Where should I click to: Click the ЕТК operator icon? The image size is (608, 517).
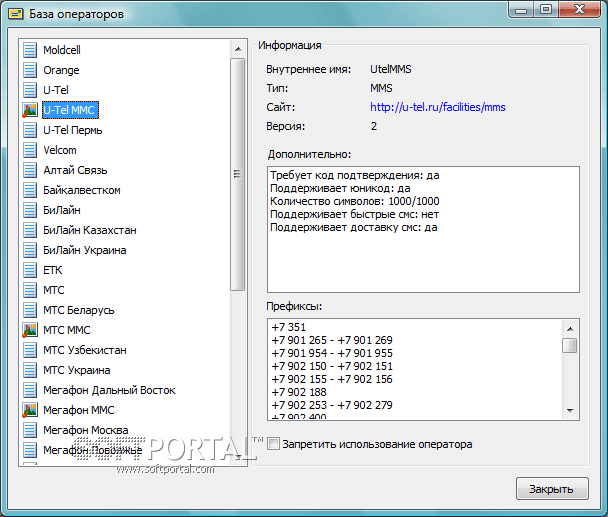pos(30,270)
